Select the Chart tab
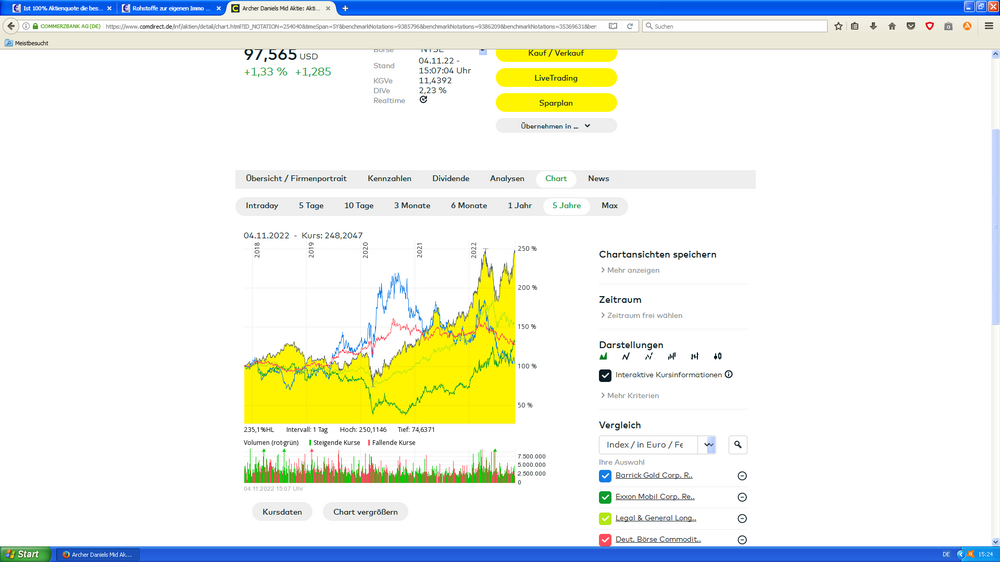The width and height of the screenshot is (1000, 562). click(x=555, y=179)
